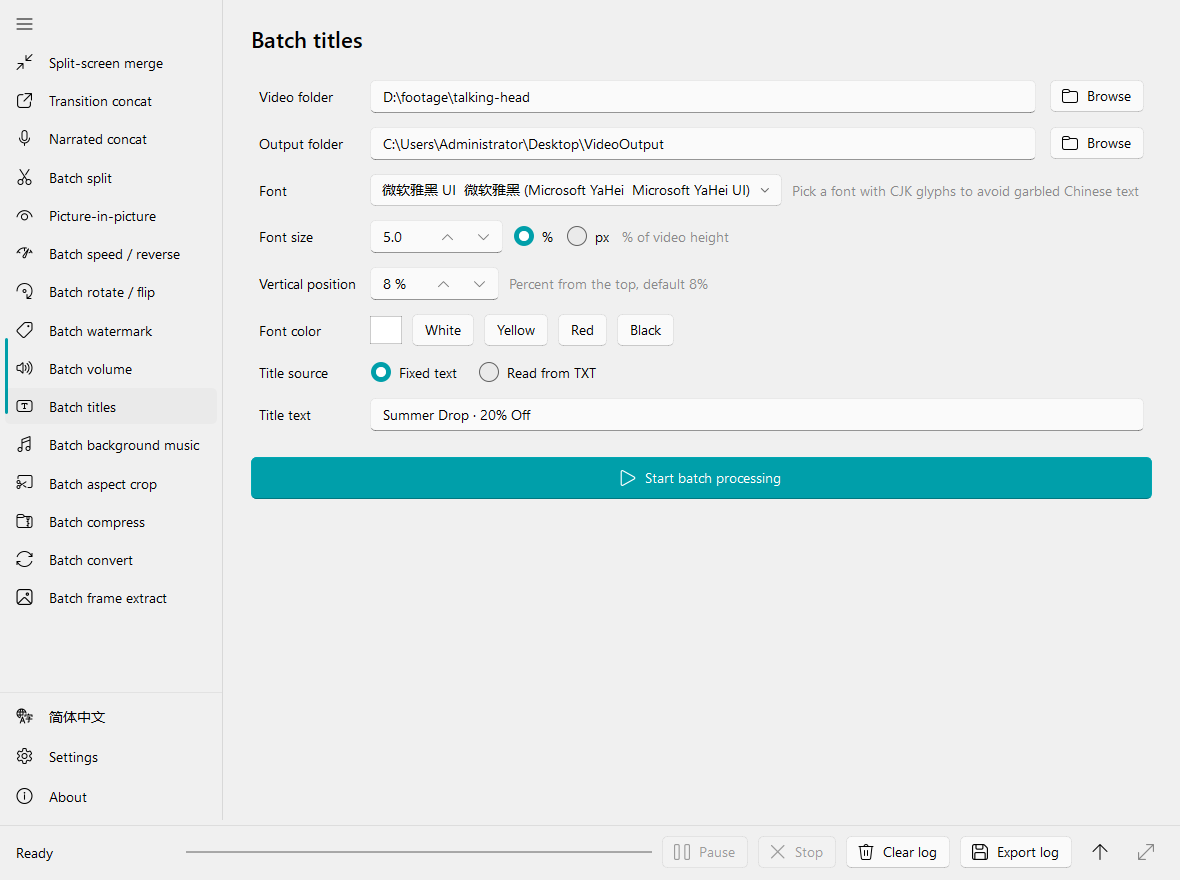Select Read from TXT title source

click(489, 373)
